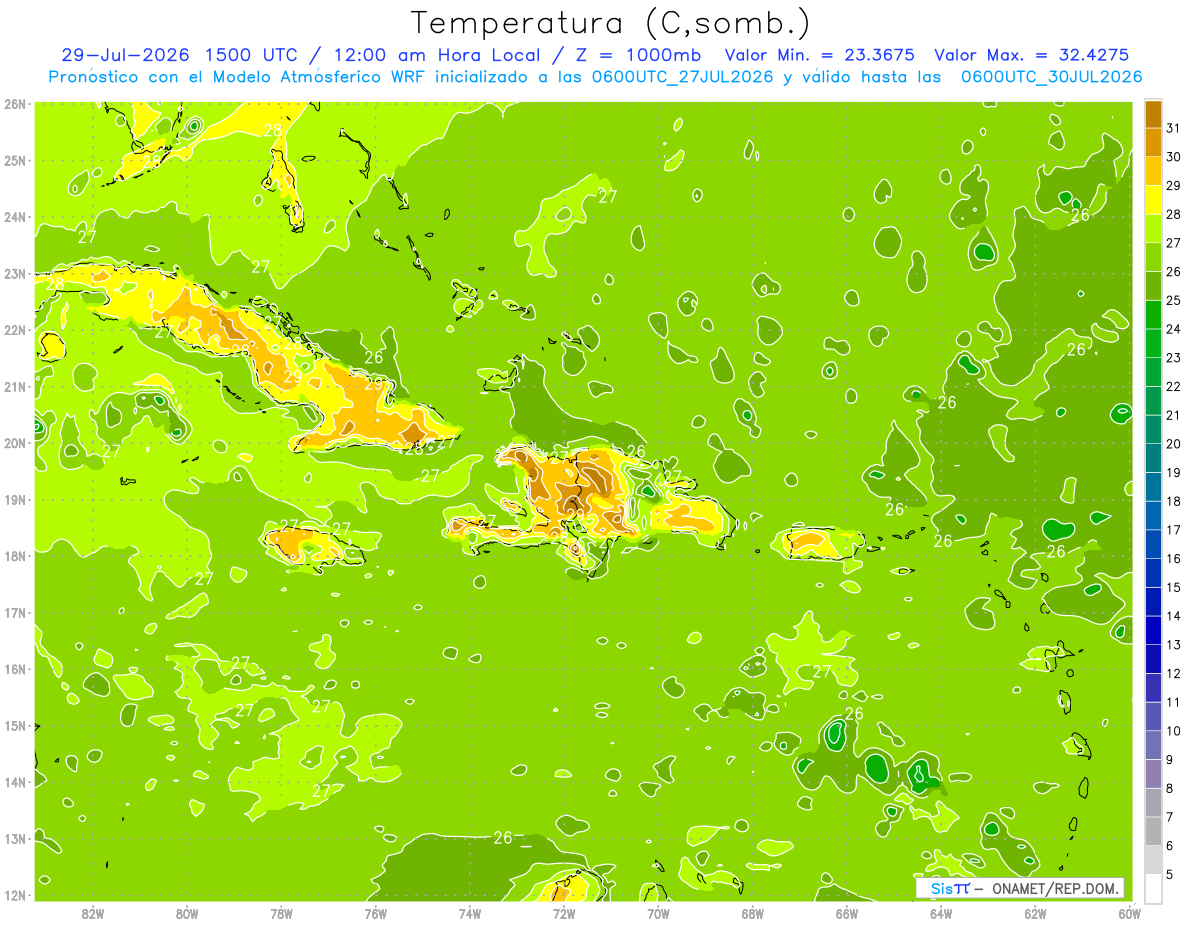Click the "72W" longitude axis label
The image size is (1200, 927).
(x=564, y=914)
